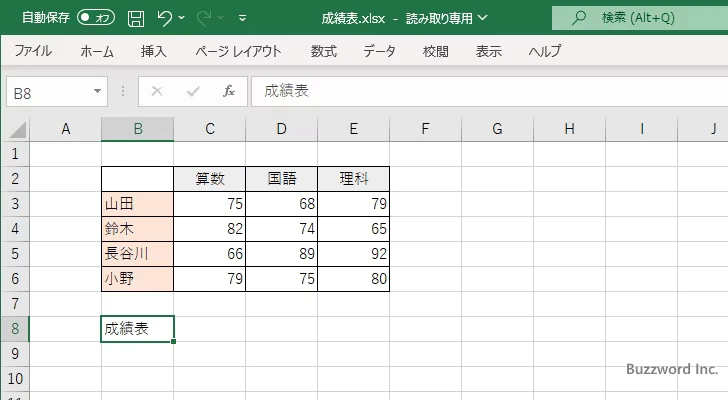Open the ホーム ribbon tab
Screen dimensions: 728x400
(97, 51)
